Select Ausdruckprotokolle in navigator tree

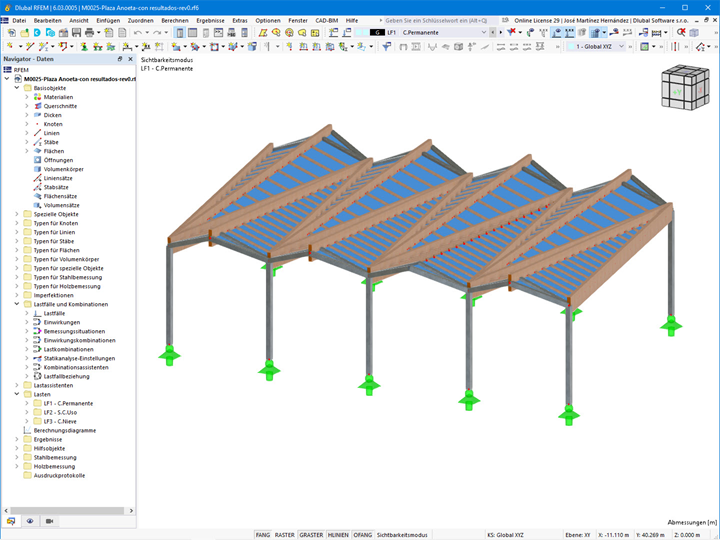(x=59, y=475)
